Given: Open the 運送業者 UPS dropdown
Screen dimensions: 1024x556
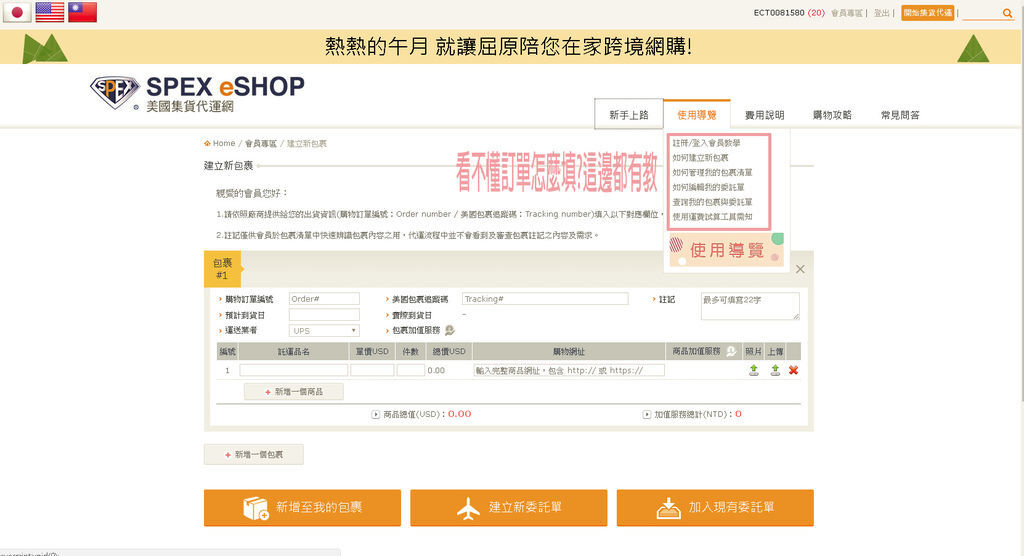Looking at the screenshot, I should point(324,331).
